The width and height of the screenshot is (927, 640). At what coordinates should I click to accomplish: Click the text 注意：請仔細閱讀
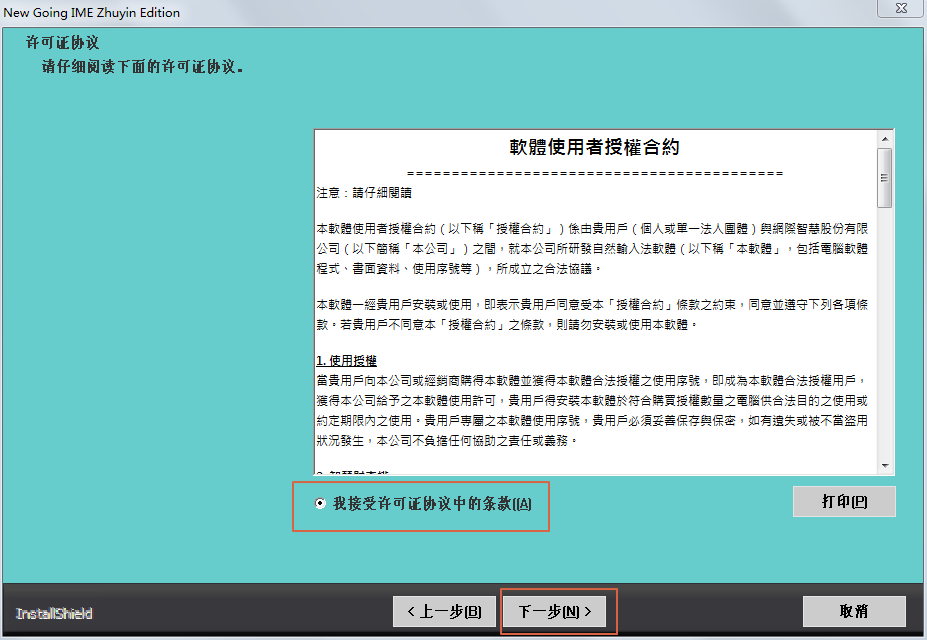(364, 193)
